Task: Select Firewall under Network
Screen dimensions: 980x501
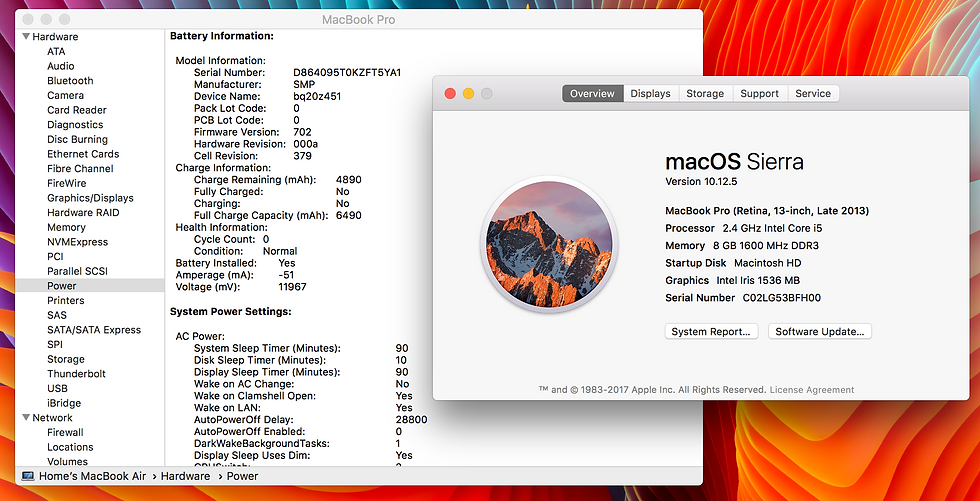Action: tap(65, 432)
